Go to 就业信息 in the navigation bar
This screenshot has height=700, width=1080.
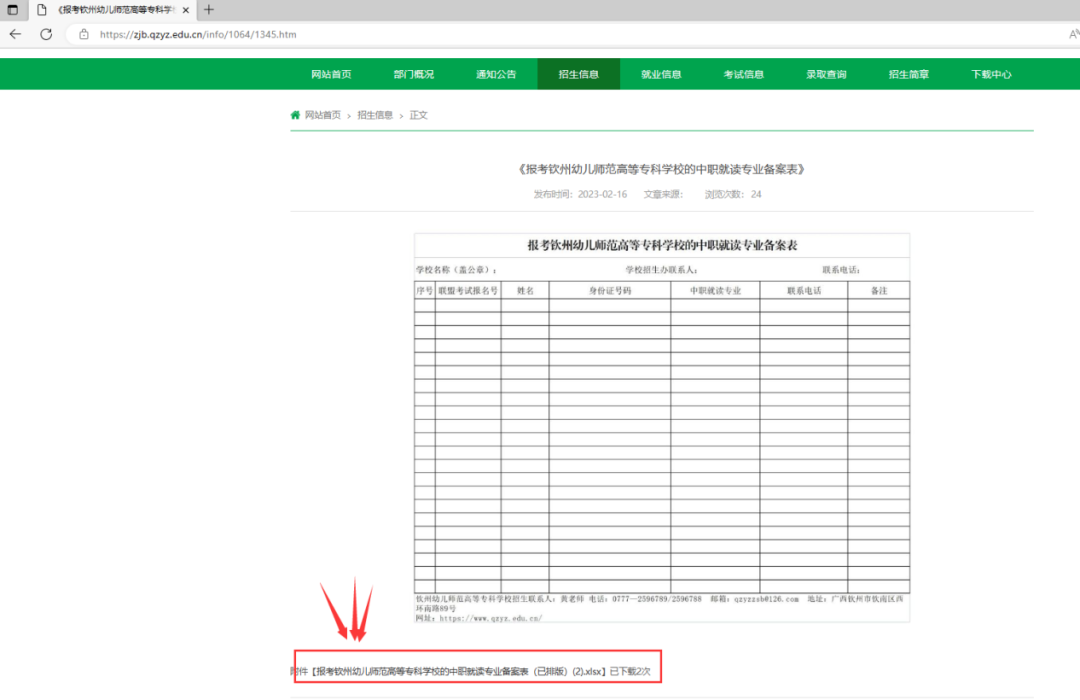tap(661, 74)
